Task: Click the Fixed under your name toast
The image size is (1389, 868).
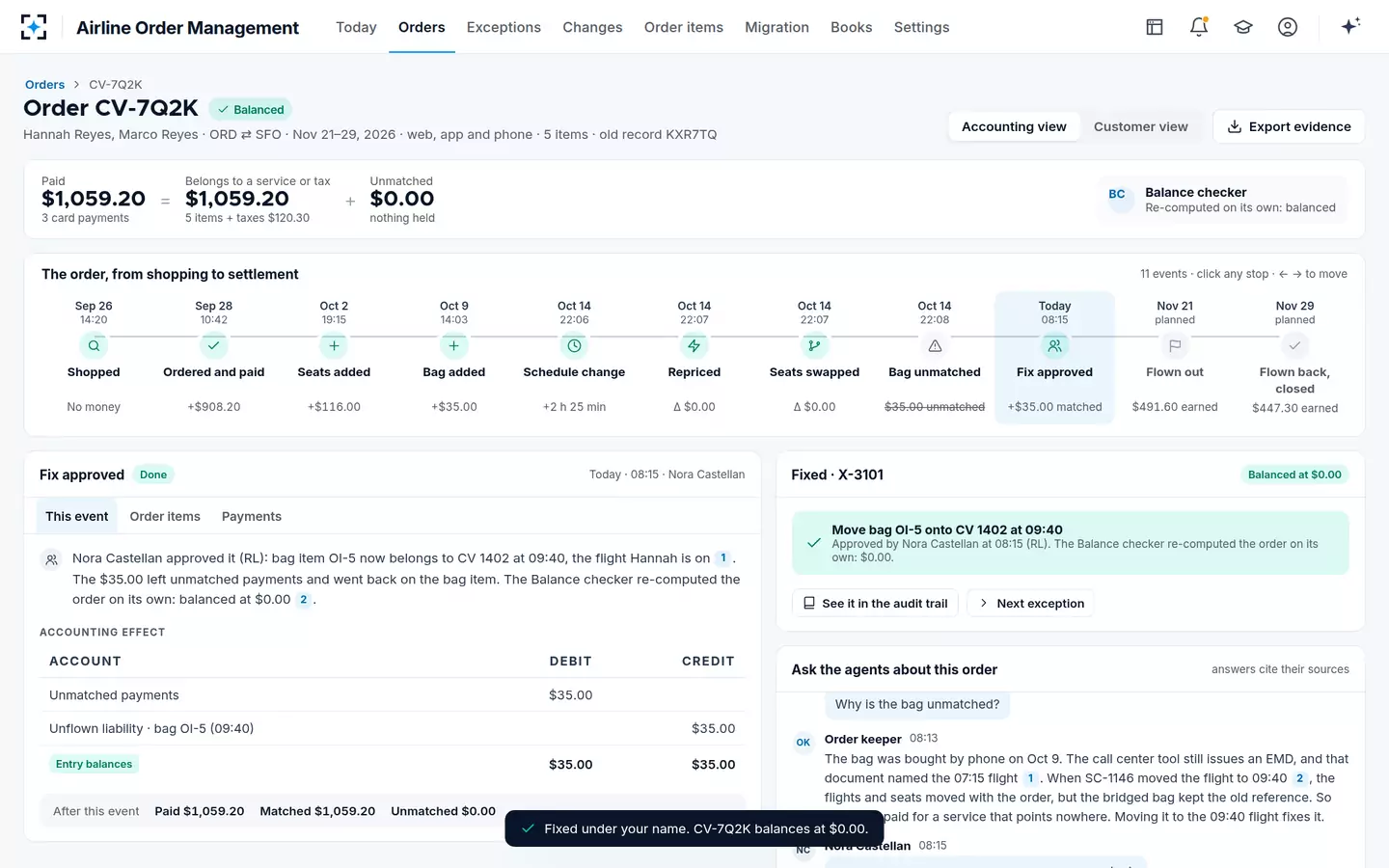Action: click(694, 828)
